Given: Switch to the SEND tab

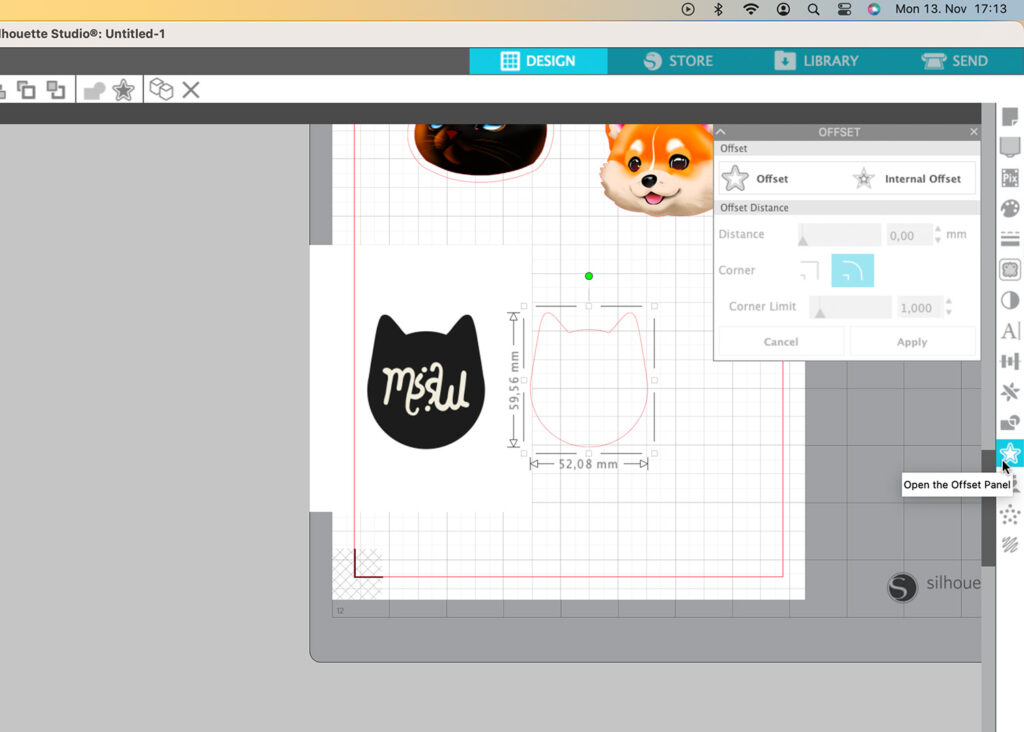Looking at the screenshot, I should (x=955, y=61).
